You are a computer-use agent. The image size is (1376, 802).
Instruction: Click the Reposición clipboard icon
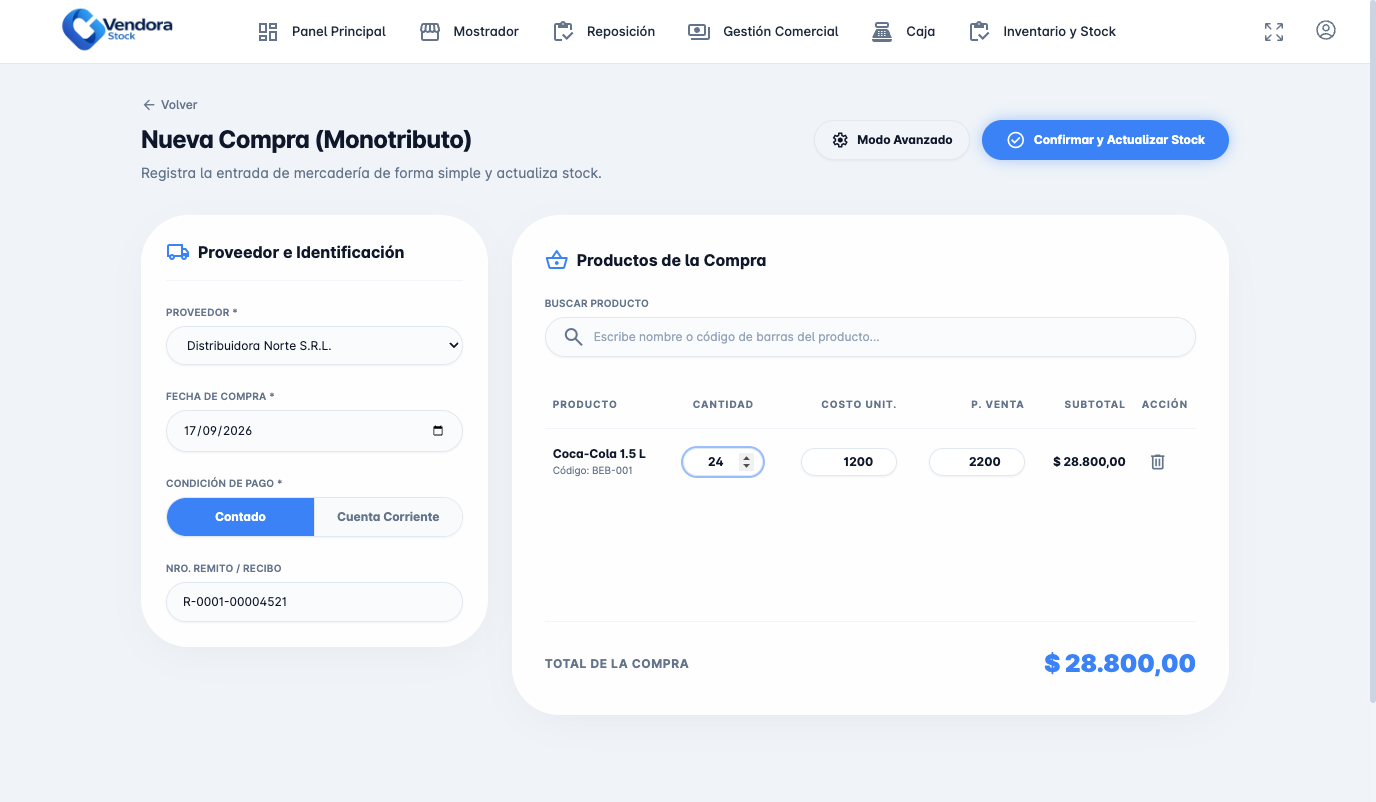click(563, 32)
